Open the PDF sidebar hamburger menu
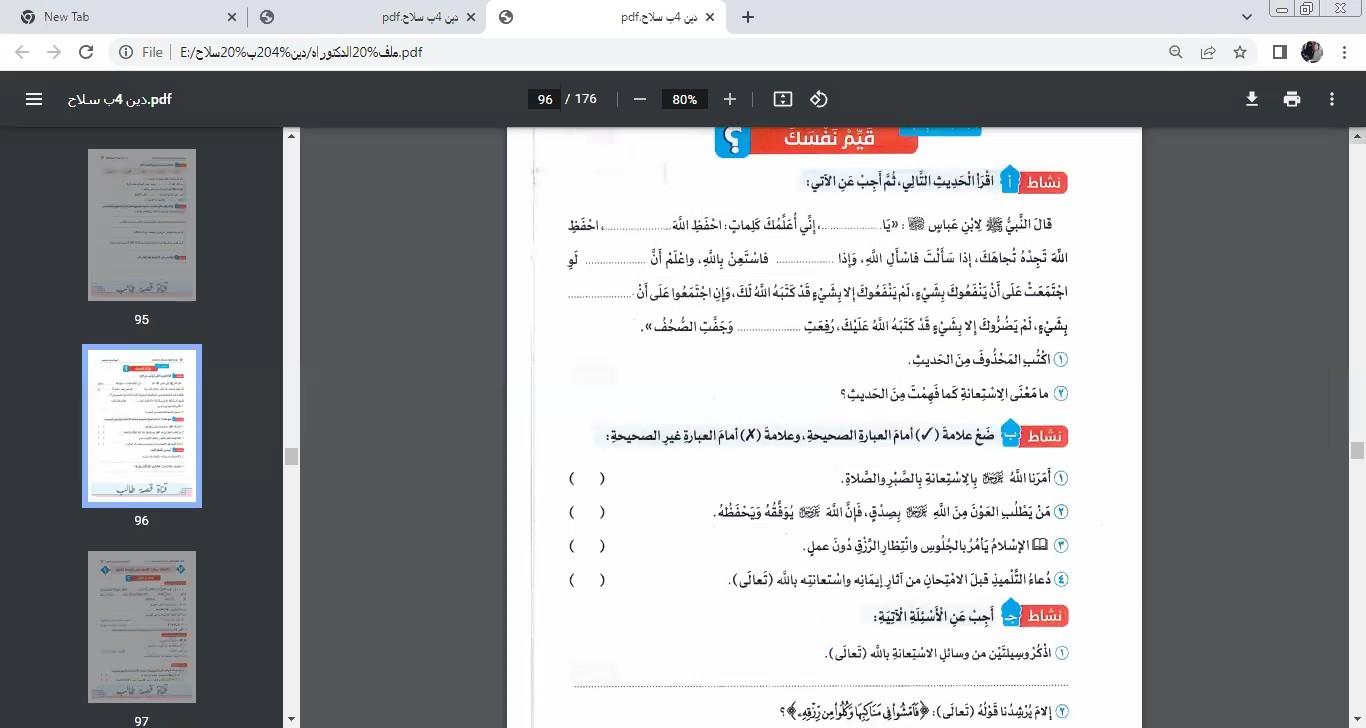 [34, 99]
